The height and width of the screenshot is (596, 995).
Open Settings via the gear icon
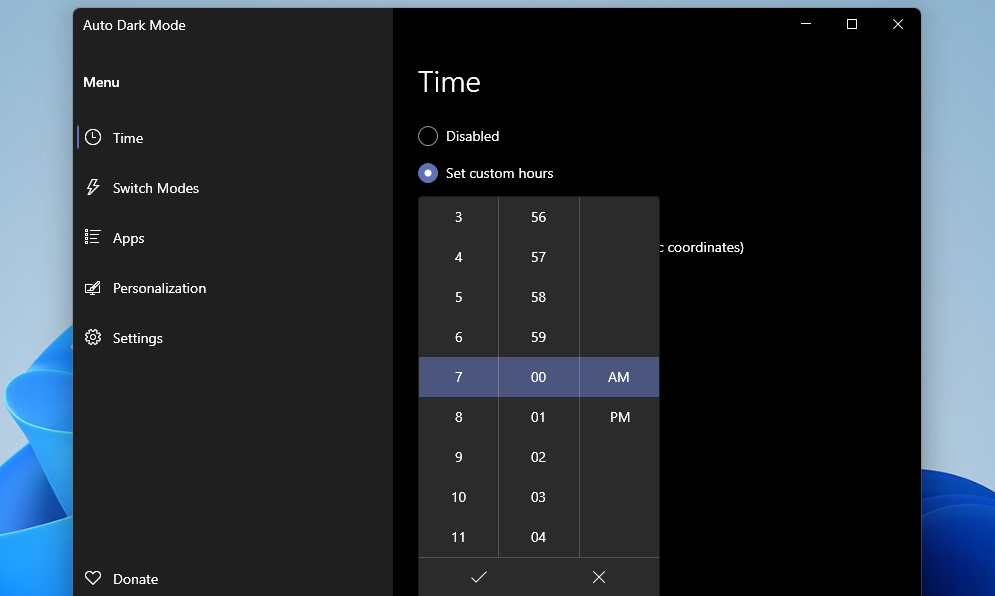pos(93,337)
